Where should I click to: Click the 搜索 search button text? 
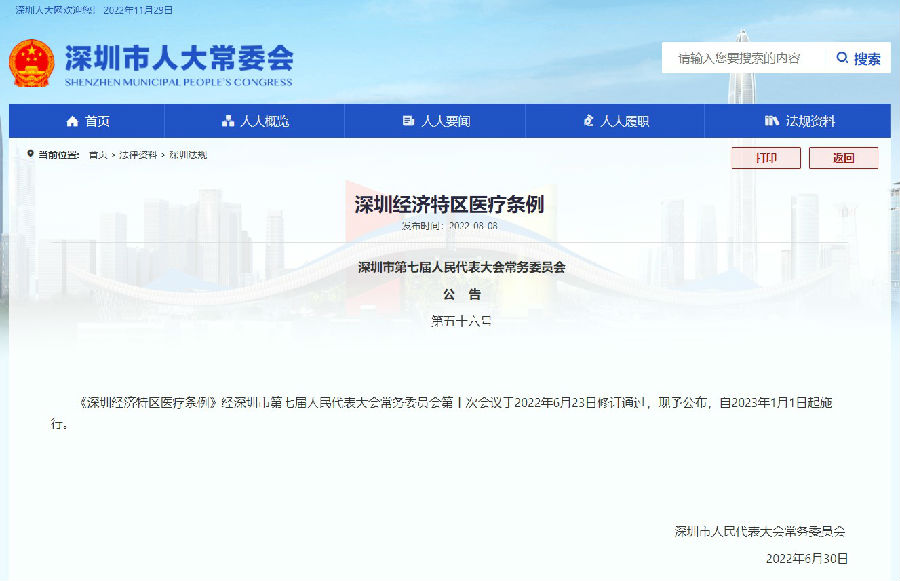point(867,59)
